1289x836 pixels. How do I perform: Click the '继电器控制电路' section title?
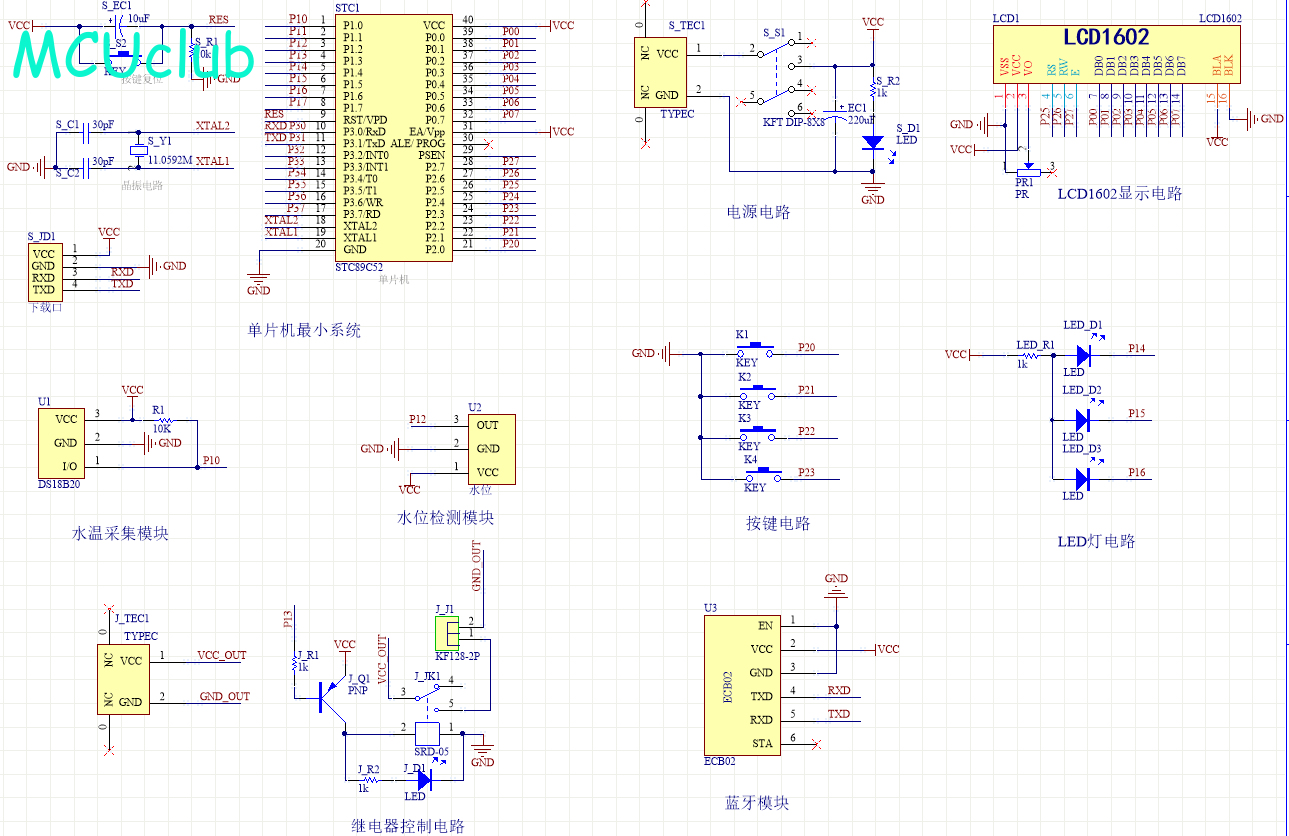(408, 826)
